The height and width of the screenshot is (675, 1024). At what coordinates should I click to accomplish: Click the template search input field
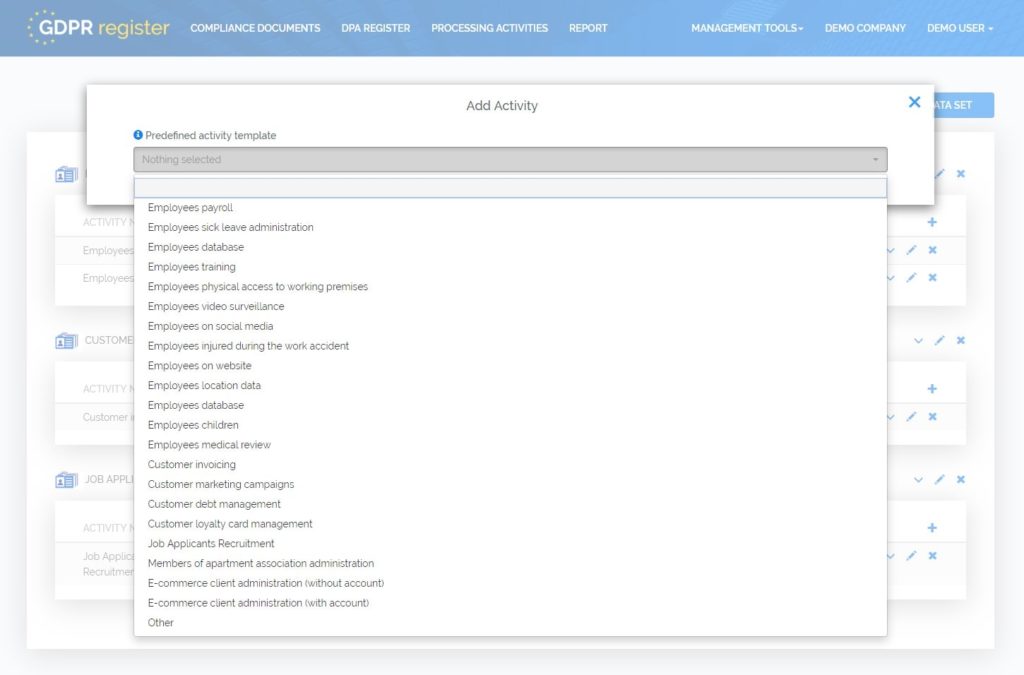[509, 188]
